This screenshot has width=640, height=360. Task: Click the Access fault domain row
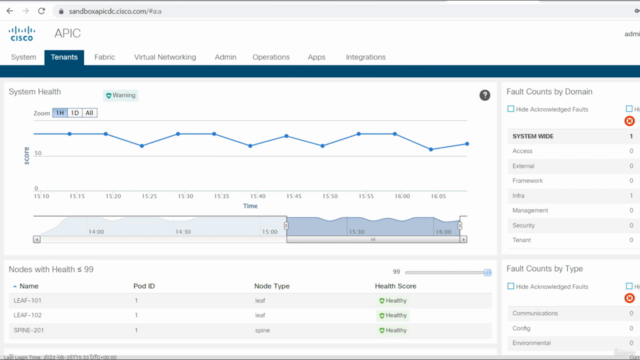573,151
